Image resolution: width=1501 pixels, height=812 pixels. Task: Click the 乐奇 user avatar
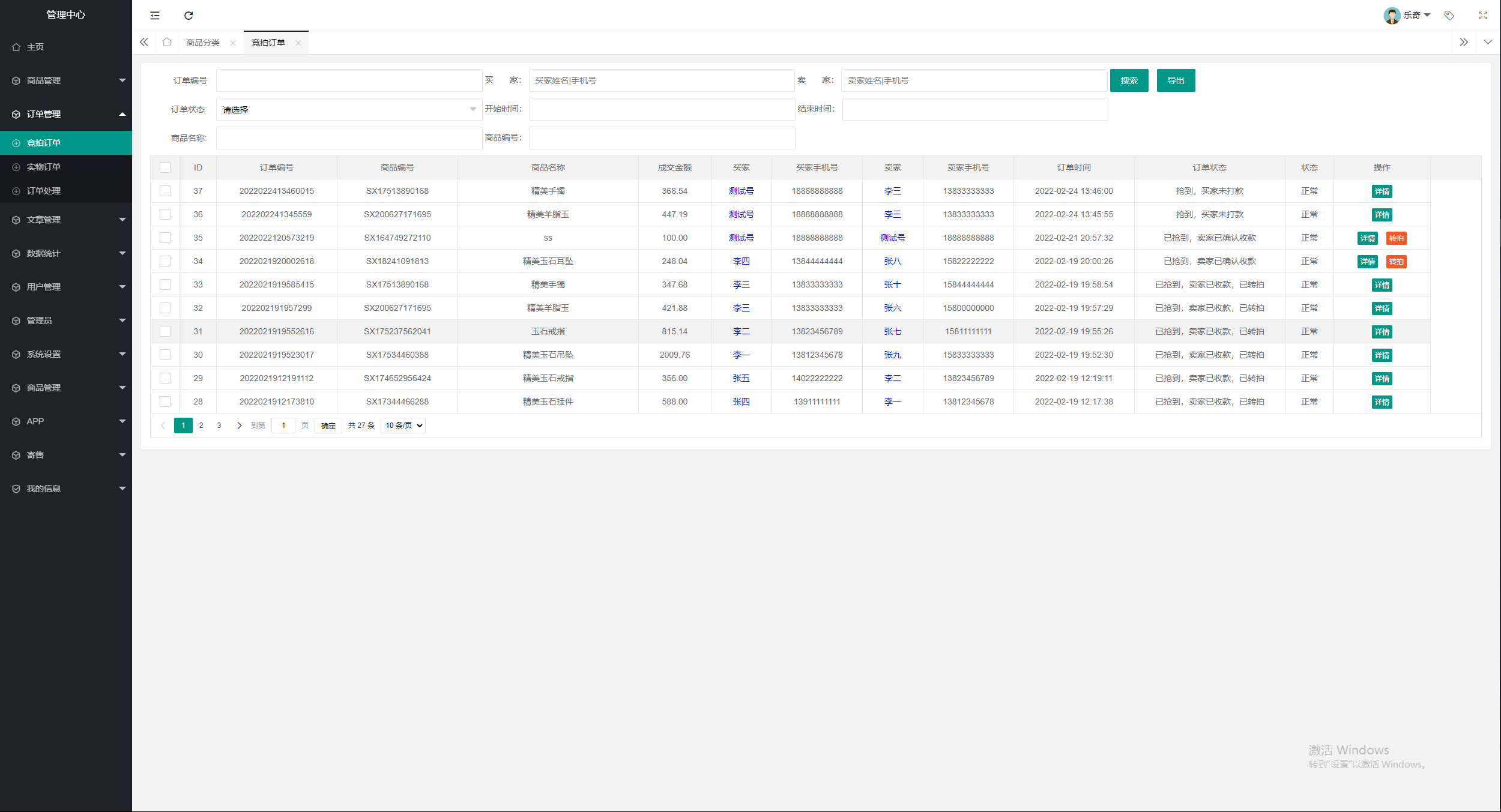click(1392, 16)
